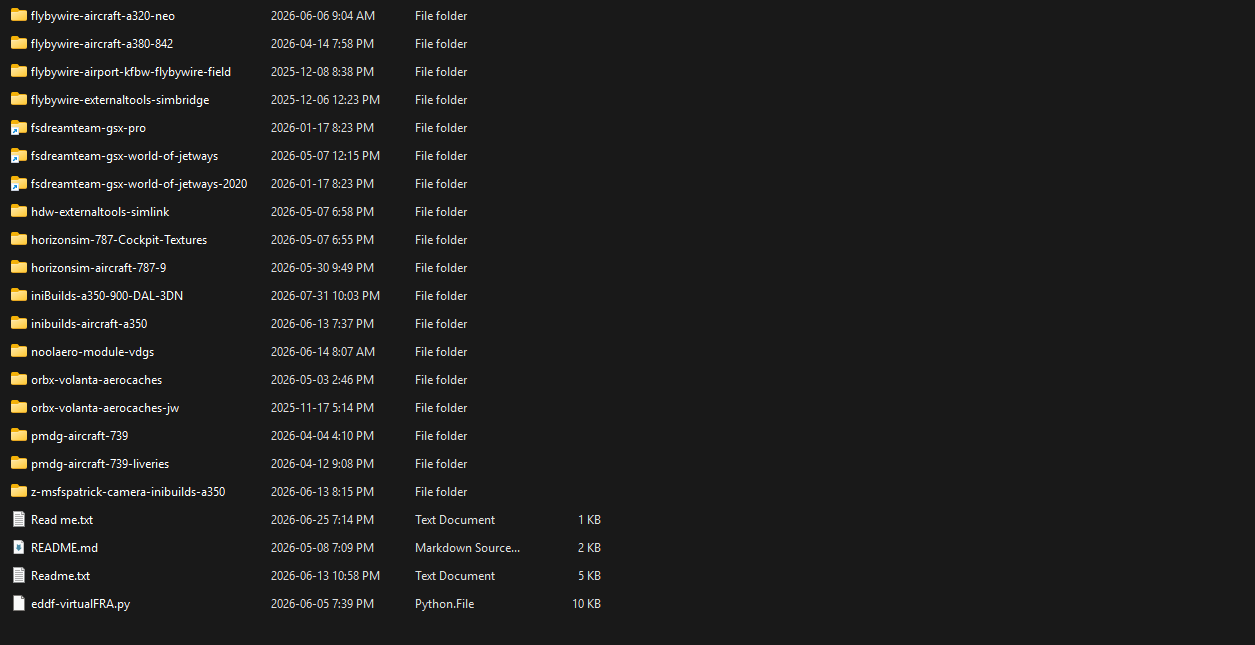Select the horizonsim-aircraft-787-9 folder name
The width and height of the screenshot is (1255, 645).
(98, 268)
